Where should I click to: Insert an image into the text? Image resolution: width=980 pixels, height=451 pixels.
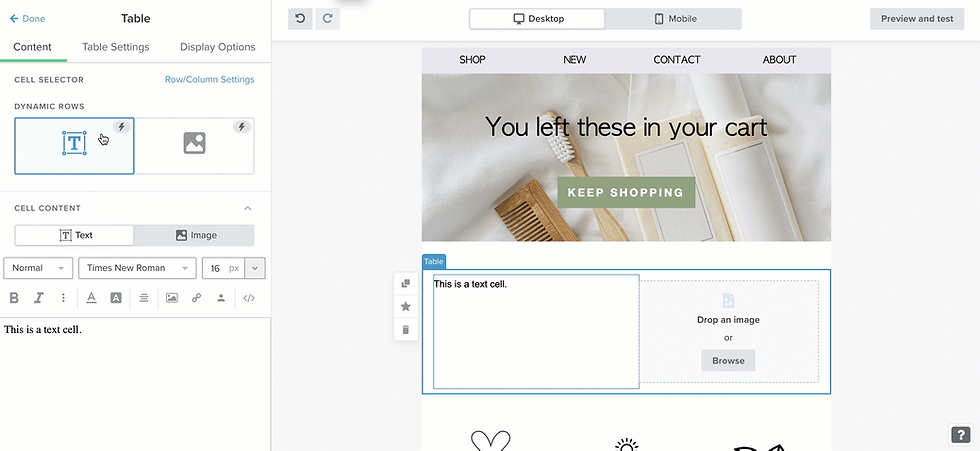(172, 298)
